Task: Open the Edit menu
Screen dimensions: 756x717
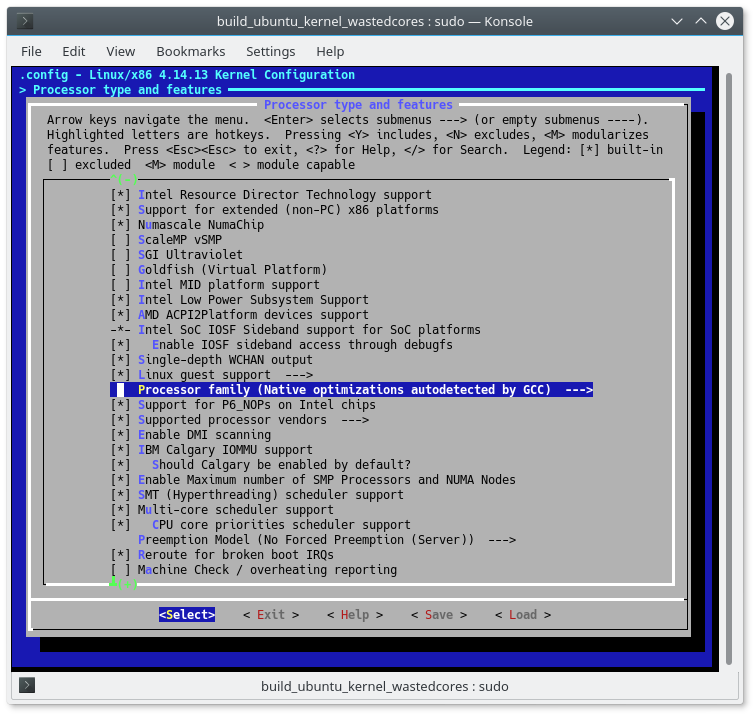Action: pos(74,51)
